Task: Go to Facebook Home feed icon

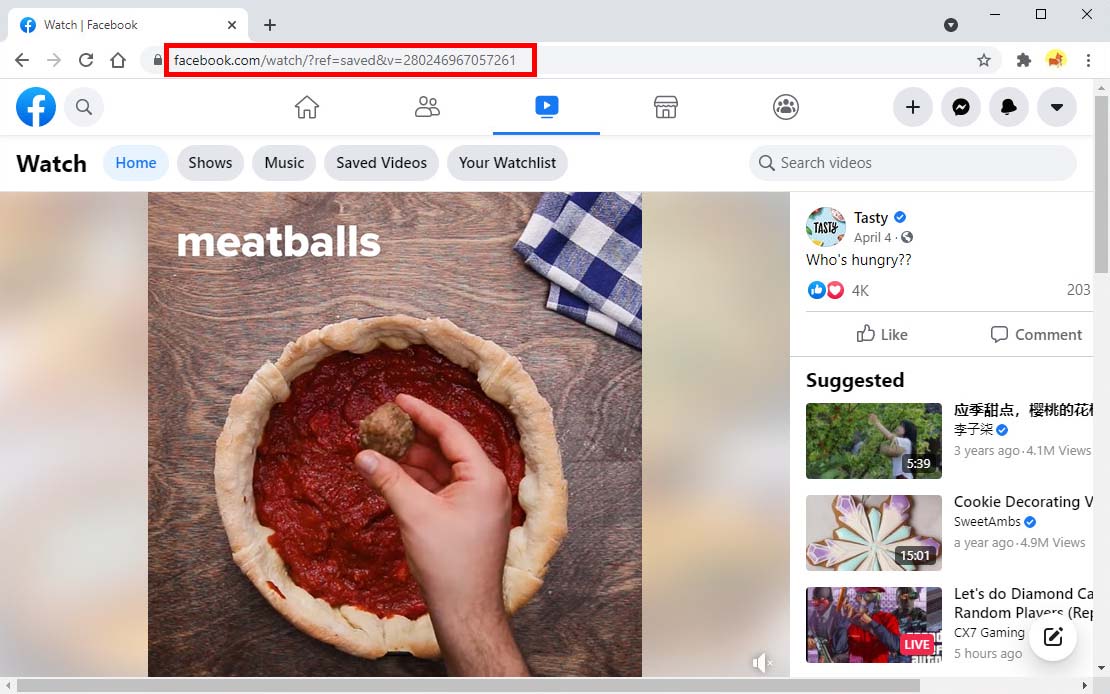Action: click(x=307, y=107)
